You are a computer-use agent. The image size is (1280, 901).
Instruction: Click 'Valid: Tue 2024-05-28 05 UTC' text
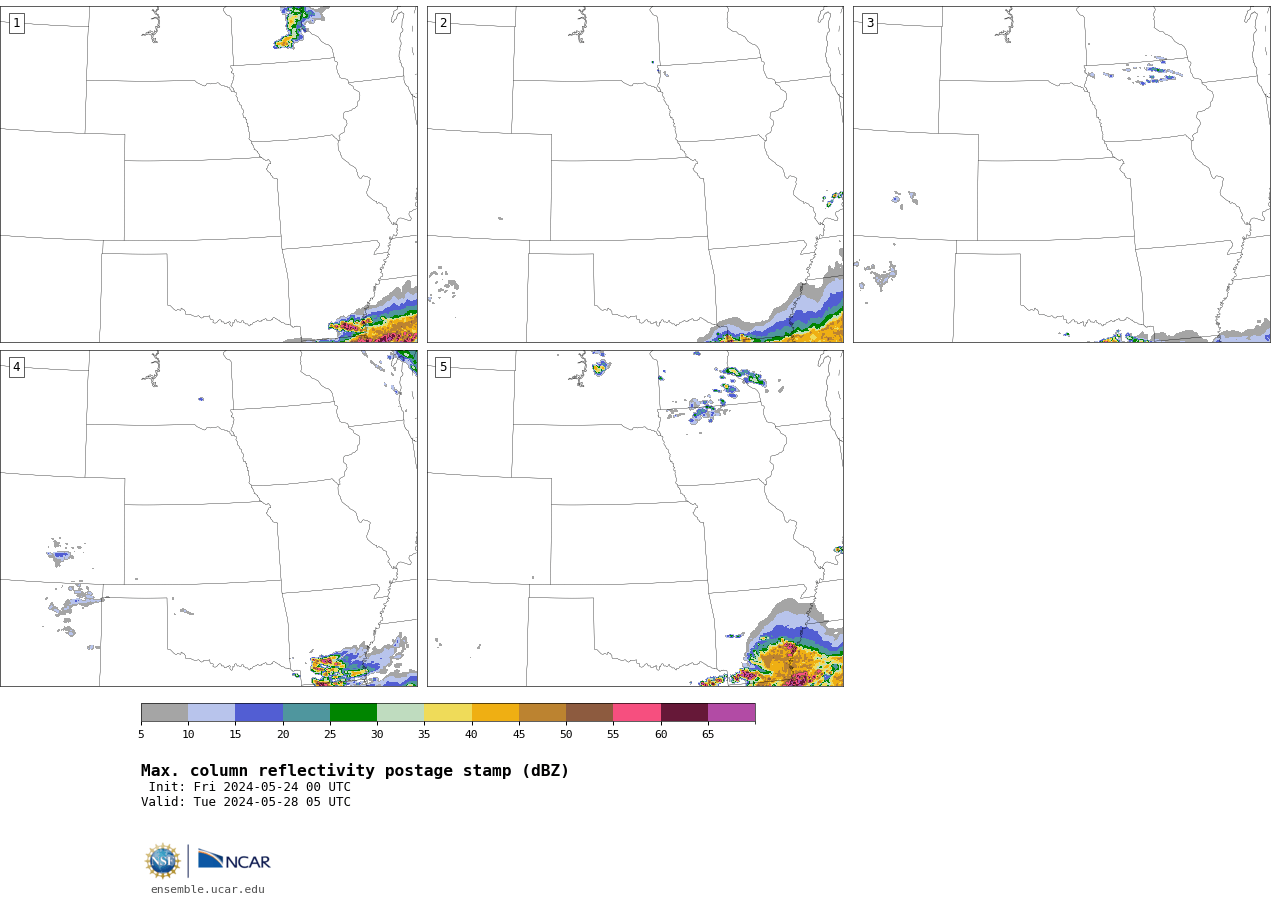point(246,802)
